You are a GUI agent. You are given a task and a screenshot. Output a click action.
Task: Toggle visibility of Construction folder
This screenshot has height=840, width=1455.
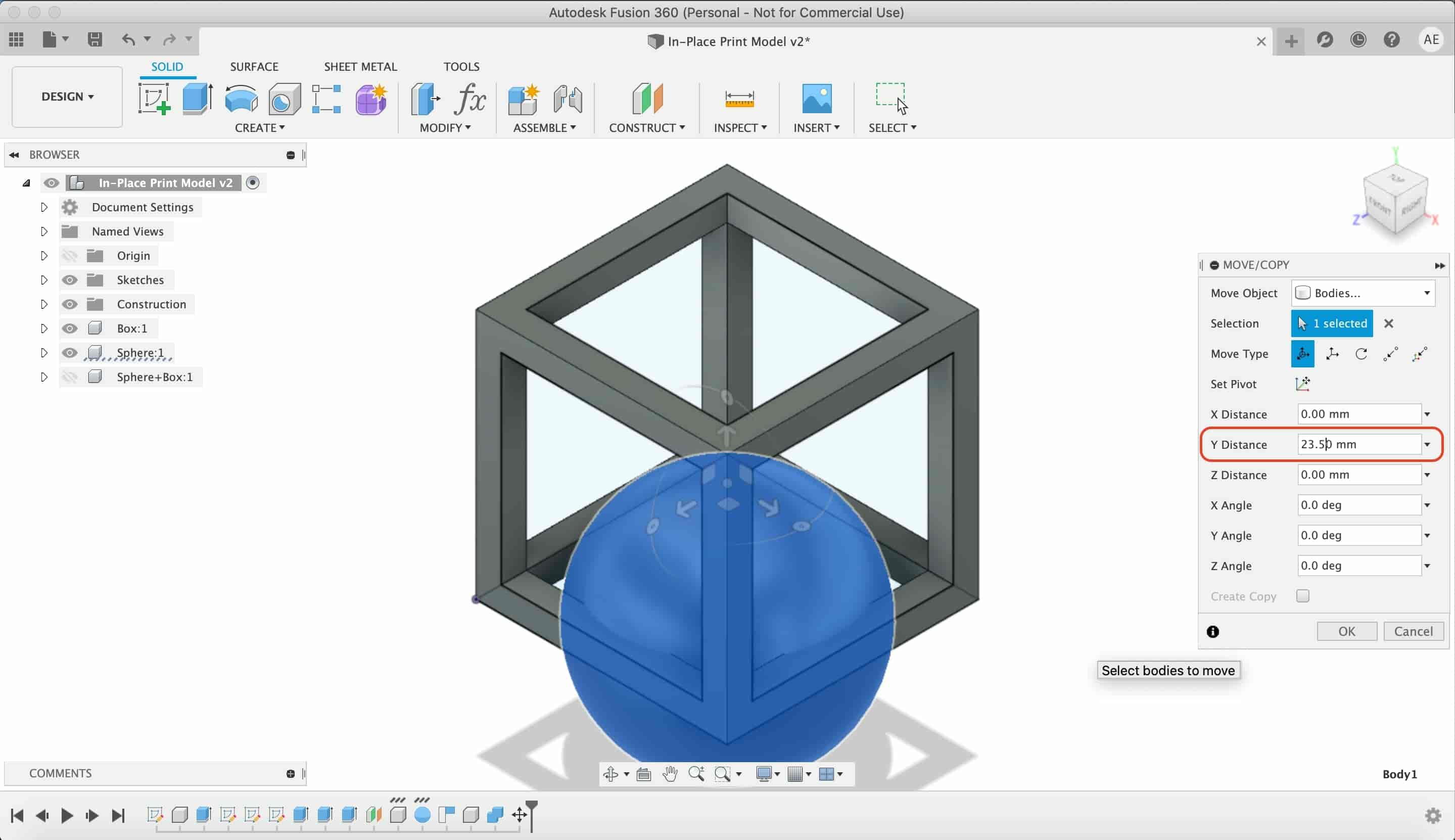click(70, 304)
